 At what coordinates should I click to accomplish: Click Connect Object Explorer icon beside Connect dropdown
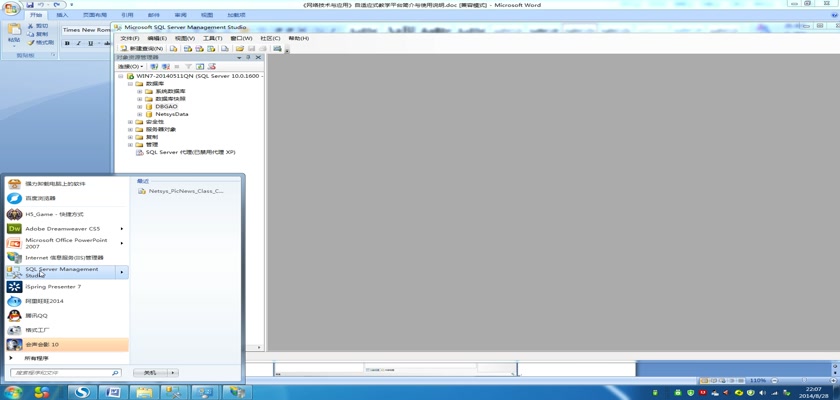tap(154, 66)
